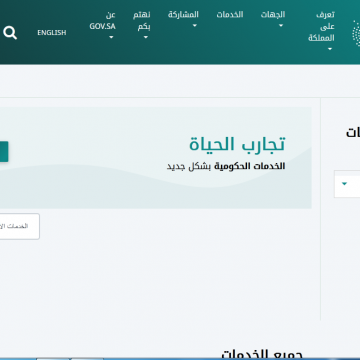Open the نهتم بكم menu item
Viewport: 360px width, 360px height.
pyautogui.click(x=142, y=21)
